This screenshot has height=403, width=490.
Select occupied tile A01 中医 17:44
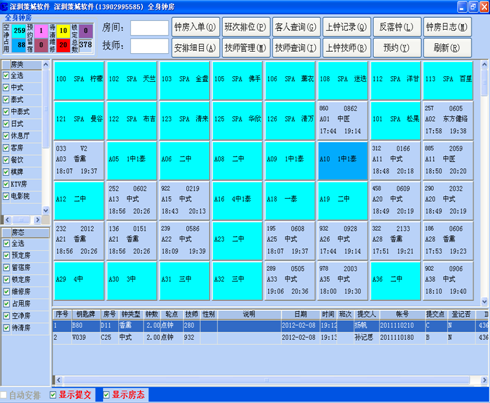(343, 120)
